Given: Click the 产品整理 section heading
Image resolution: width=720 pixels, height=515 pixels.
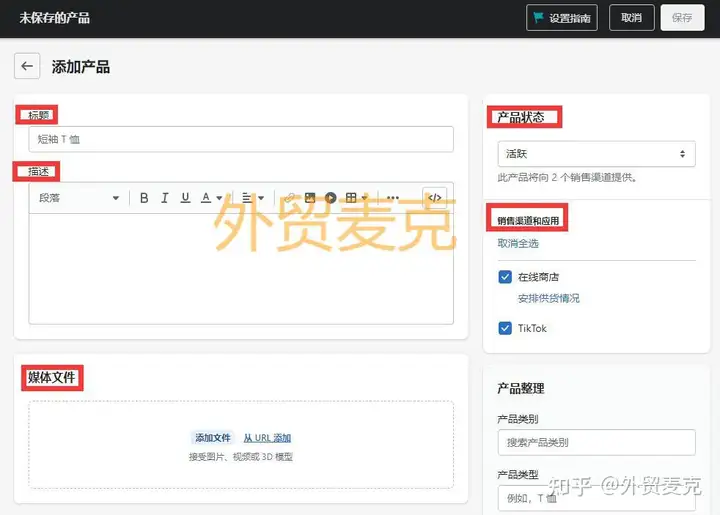Looking at the screenshot, I should (521, 389).
